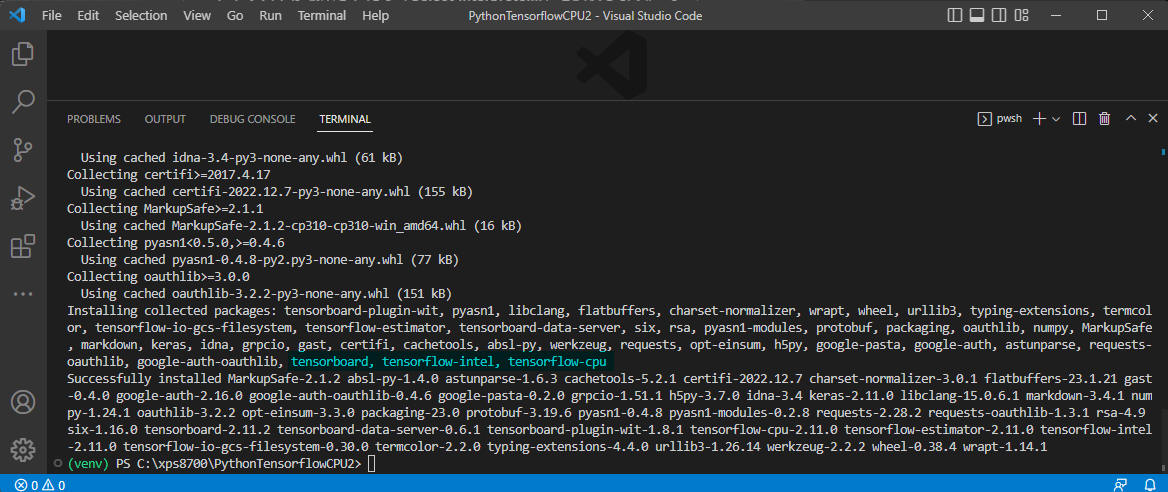1168x492 pixels.
Task: Click the VS Code logo in title bar
Action: 16,15
